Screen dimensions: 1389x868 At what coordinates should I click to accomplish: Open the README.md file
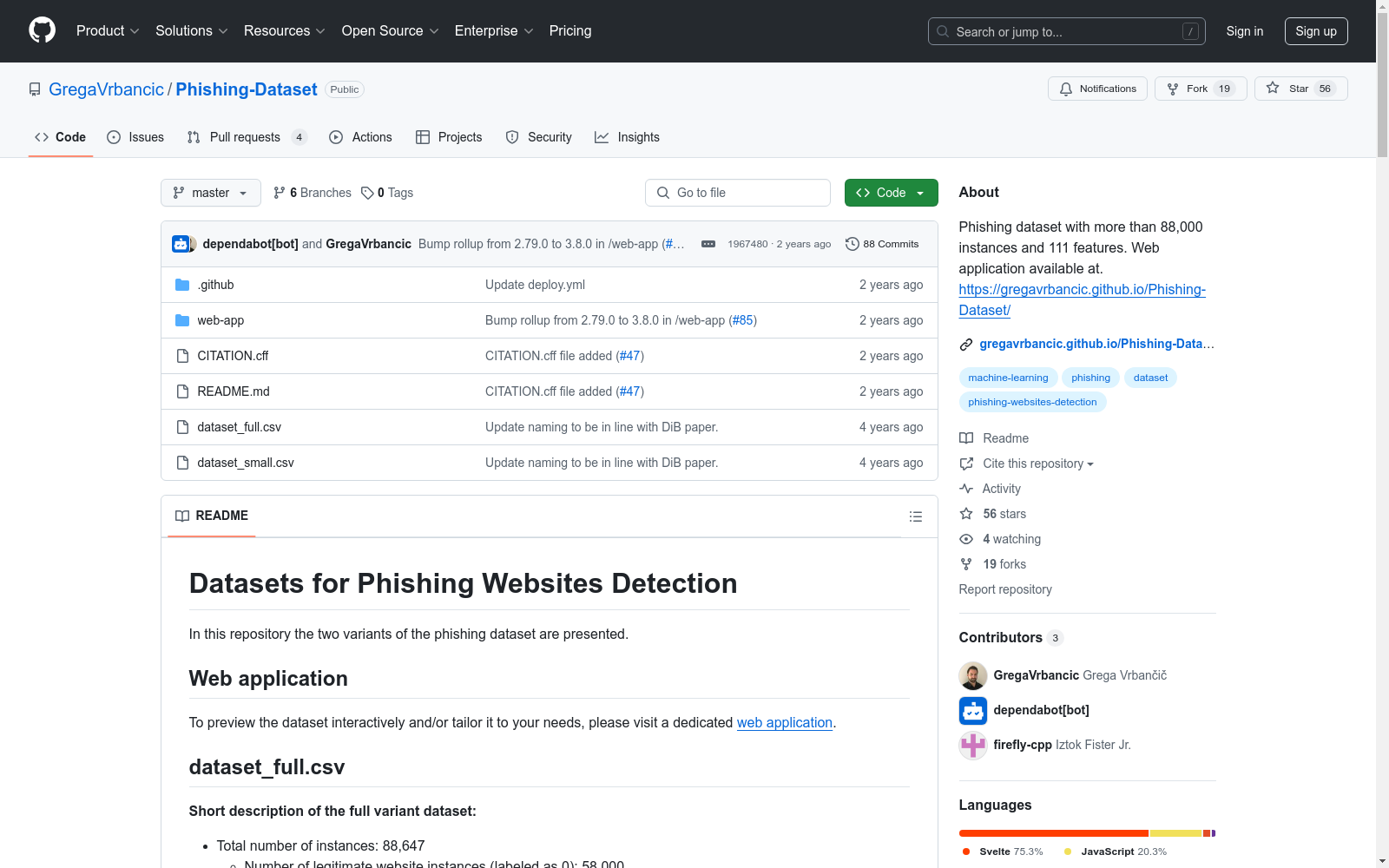pos(234,391)
